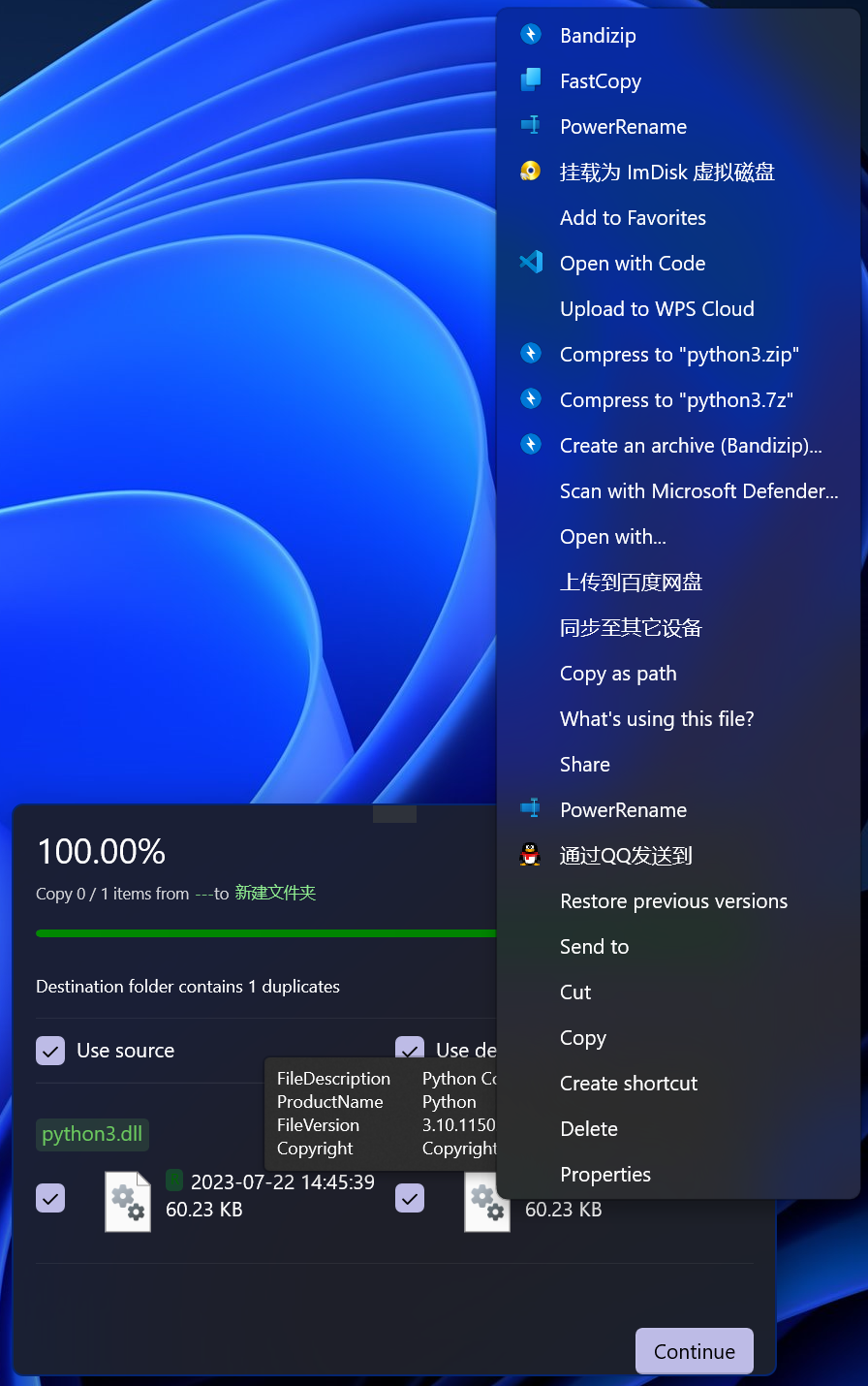The height and width of the screenshot is (1386, 868).
Task: Choose Cut from context menu
Action: coord(678,992)
